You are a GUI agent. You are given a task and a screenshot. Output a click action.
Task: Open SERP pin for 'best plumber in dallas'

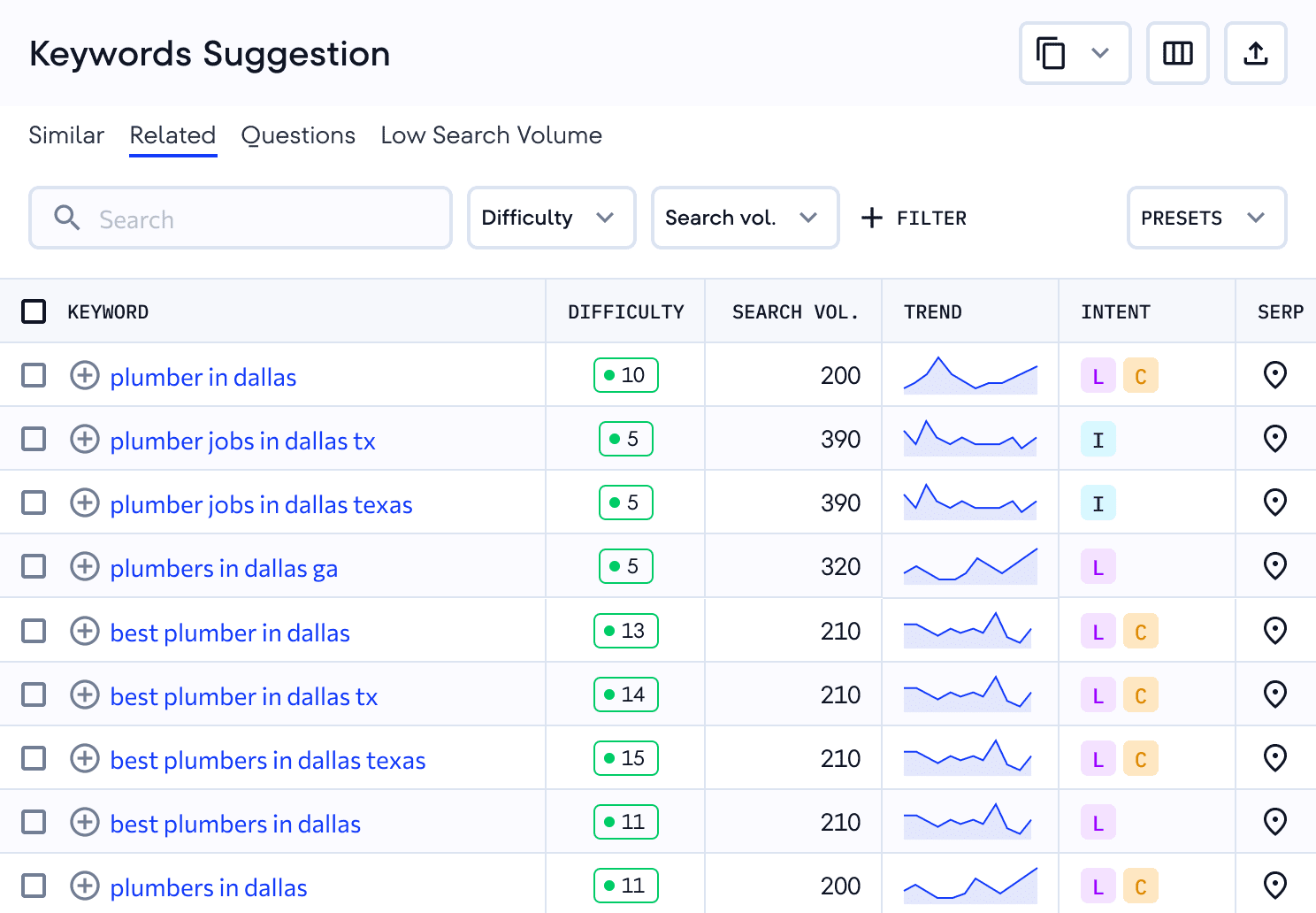pyautogui.click(x=1274, y=631)
